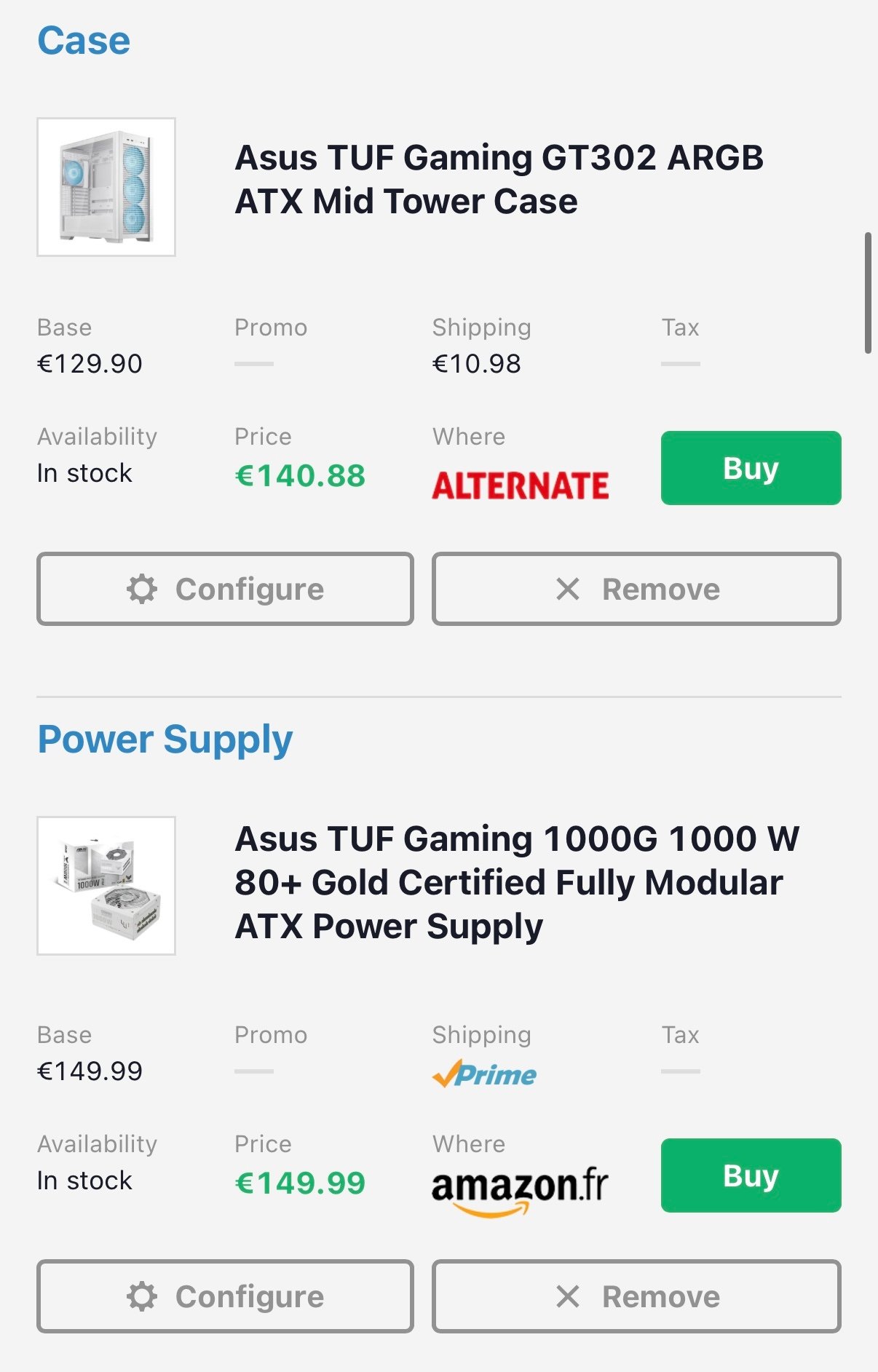Screen dimensions: 878x1372
Task: Open the Asus 1000G power supply thumbnail
Action: (106, 885)
